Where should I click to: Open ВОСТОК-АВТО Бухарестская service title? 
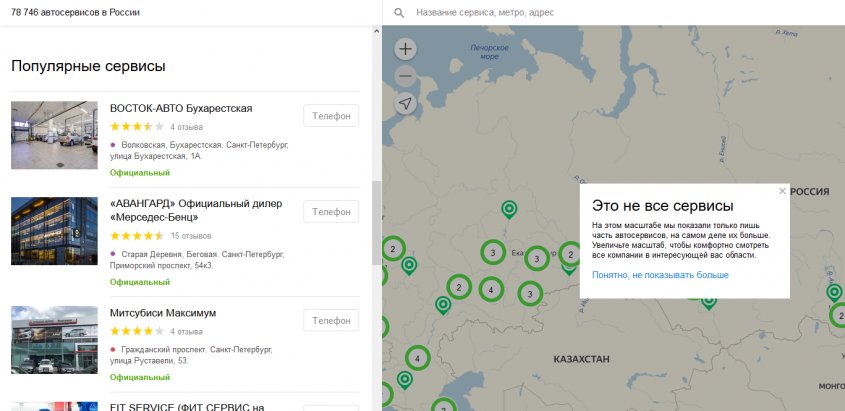[x=181, y=108]
